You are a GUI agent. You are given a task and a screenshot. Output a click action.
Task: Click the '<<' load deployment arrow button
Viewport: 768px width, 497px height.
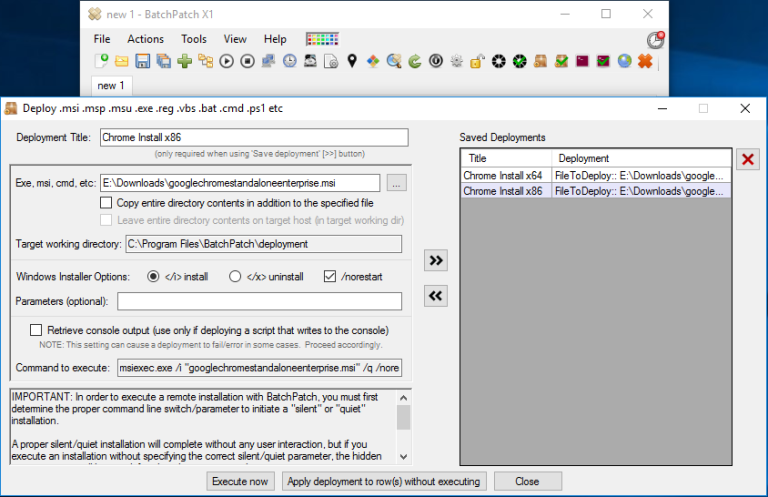pyautogui.click(x=436, y=295)
